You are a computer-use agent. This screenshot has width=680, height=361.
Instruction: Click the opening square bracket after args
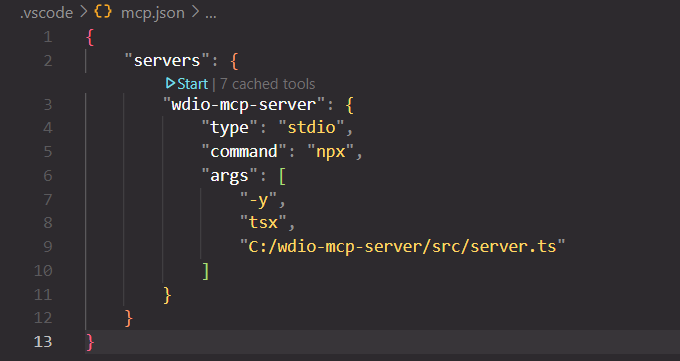click(x=282, y=176)
